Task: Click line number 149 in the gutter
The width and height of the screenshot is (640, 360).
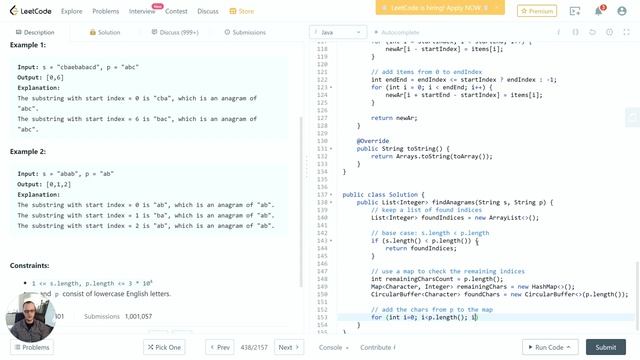Action: (322, 287)
